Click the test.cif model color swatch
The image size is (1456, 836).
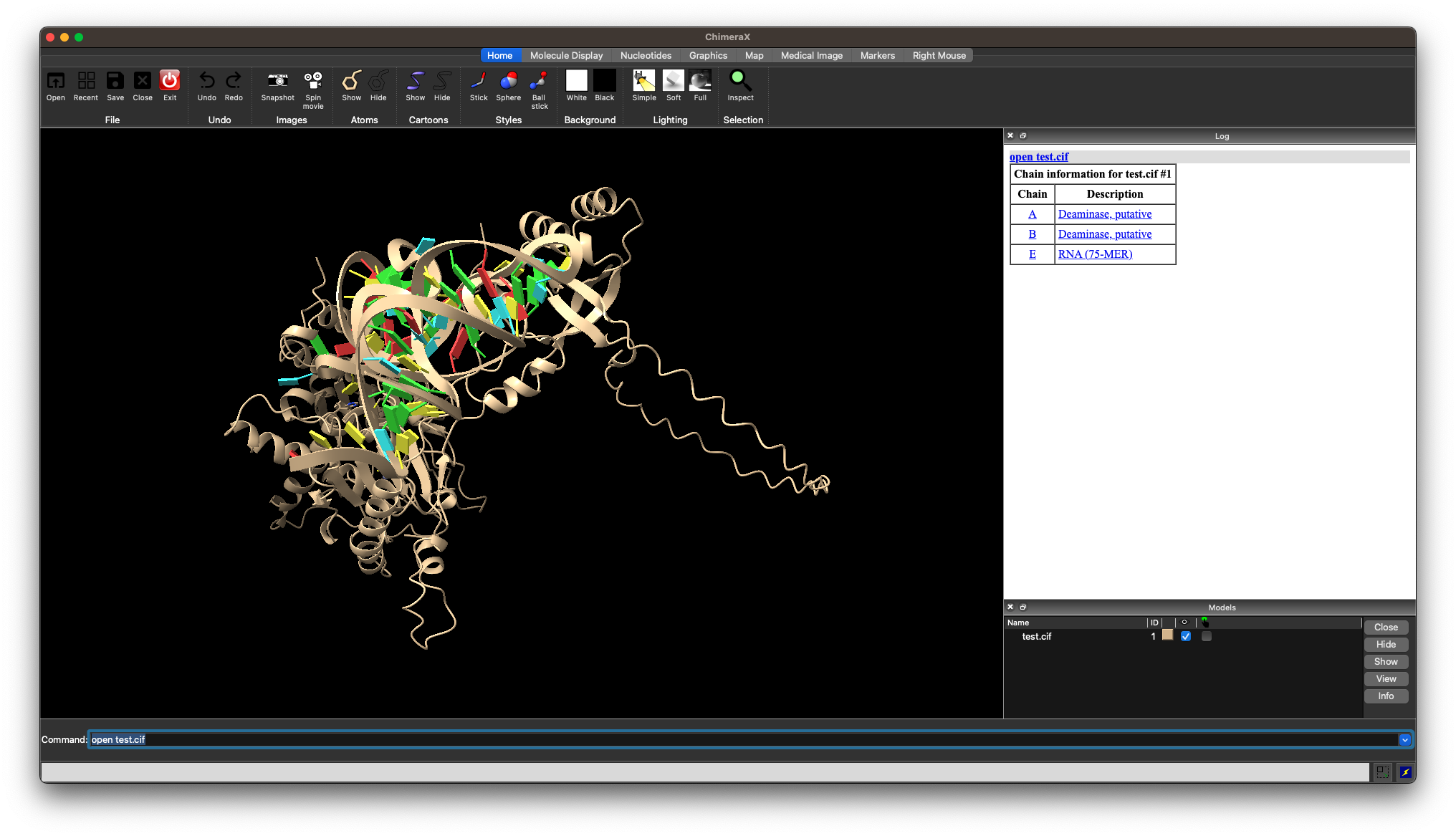1167,635
